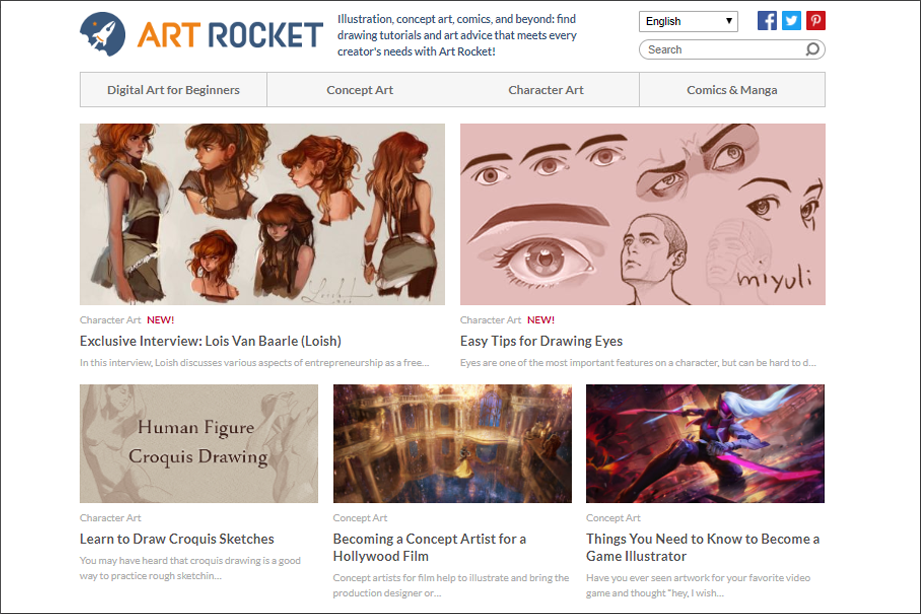Open the Loish character sketches thumbnail
The width and height of the screenshot is (921, 614).
point(262,214)
